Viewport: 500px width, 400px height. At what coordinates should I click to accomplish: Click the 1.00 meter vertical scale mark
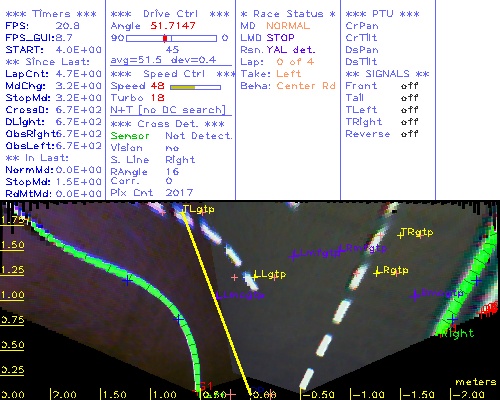coord(12,295)
